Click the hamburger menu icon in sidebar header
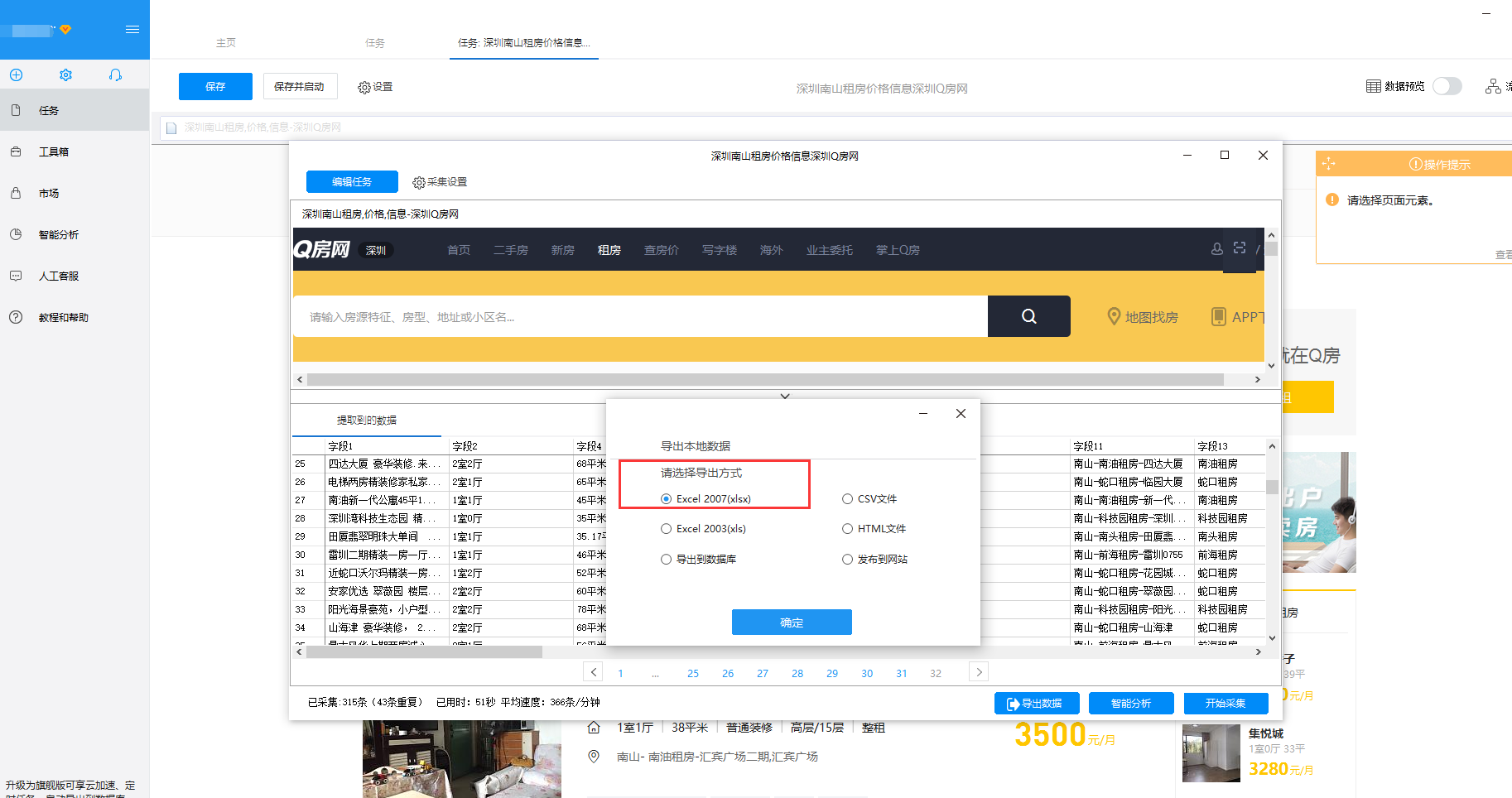The height and width of the screenshot is (798, 1512). coord(132,29)
